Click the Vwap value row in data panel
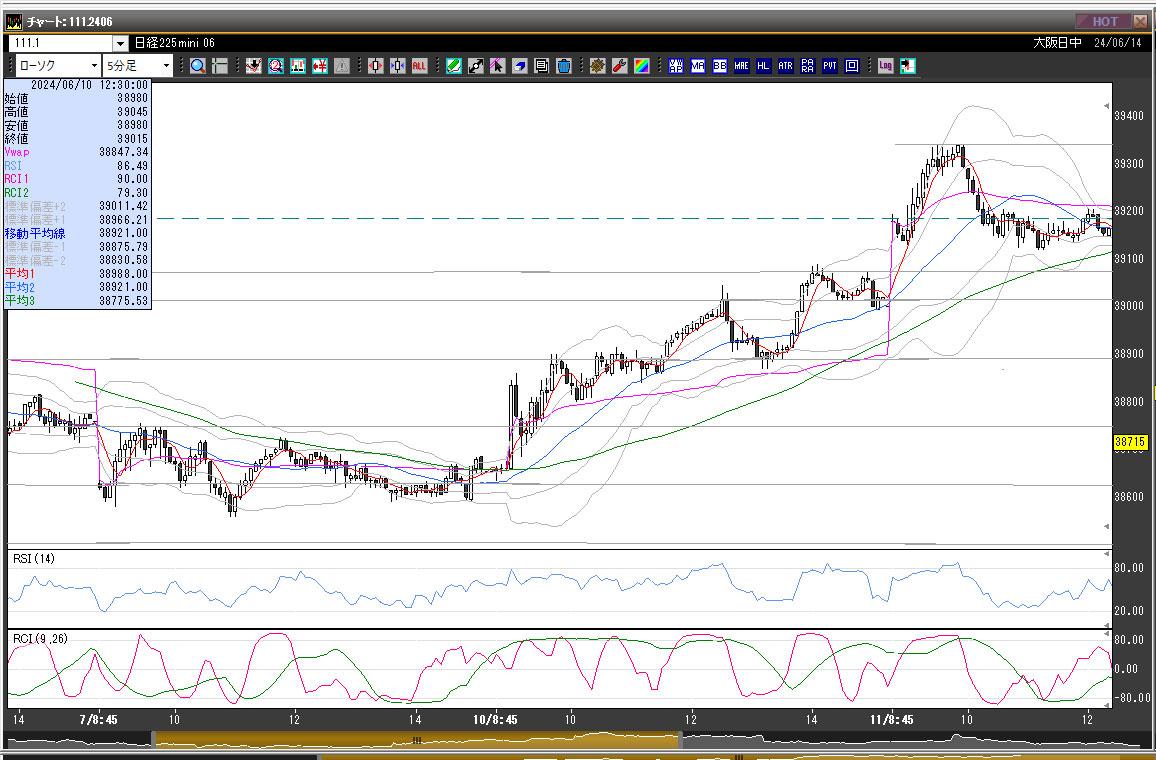This screenshot has height=760, width=1156. click(x=77, y=152)
